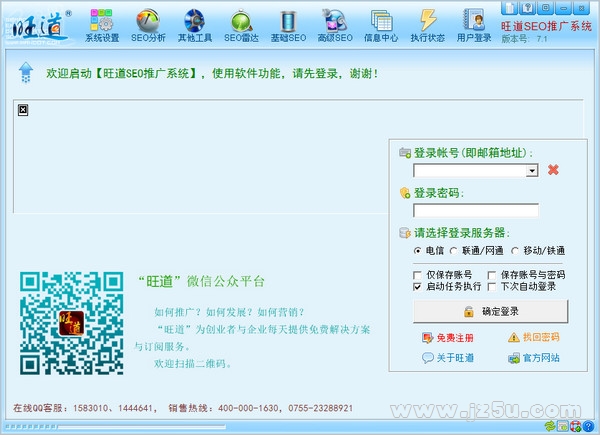Expand the login account dropdown arrow
Viewport: 600px width, 435px height.
[532, 171]
